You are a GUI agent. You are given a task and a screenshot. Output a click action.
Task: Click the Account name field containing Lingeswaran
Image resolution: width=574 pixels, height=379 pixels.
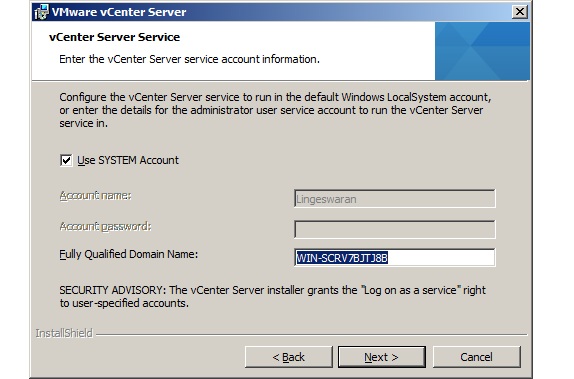395,199
